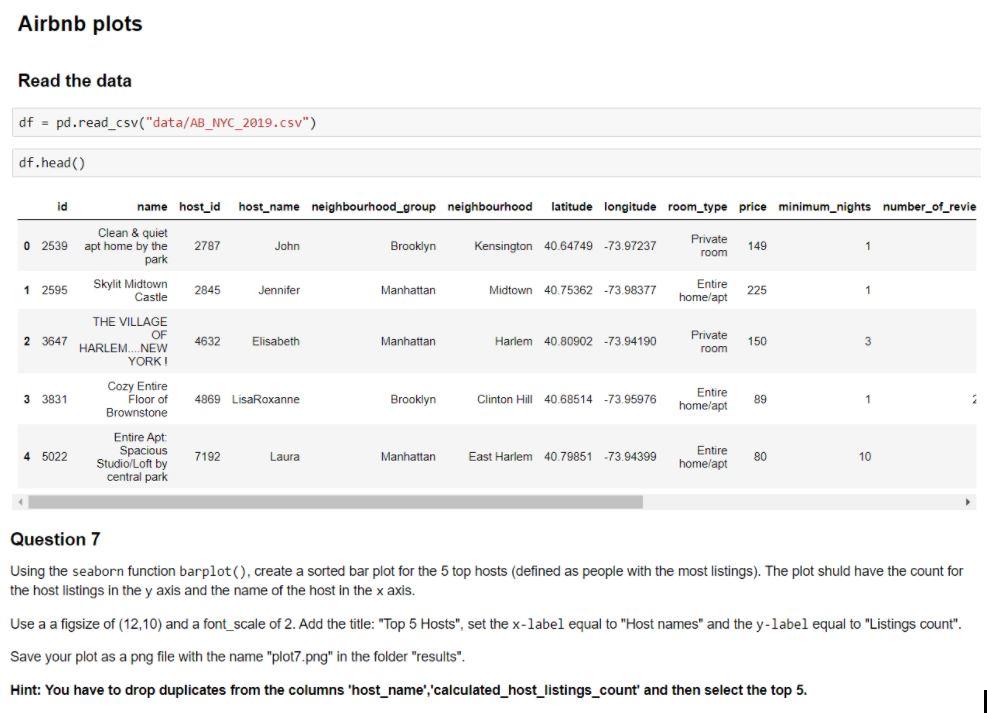The image size is (987, 717).
Task: Click the 'Airbnb plots' heading
Action: [x=80, y=24]
